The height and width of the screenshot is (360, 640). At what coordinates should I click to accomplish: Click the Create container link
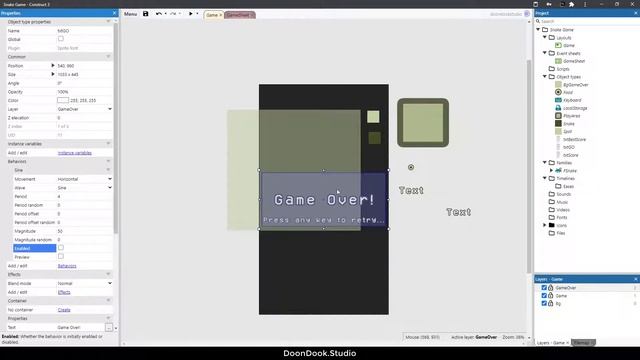64,310
